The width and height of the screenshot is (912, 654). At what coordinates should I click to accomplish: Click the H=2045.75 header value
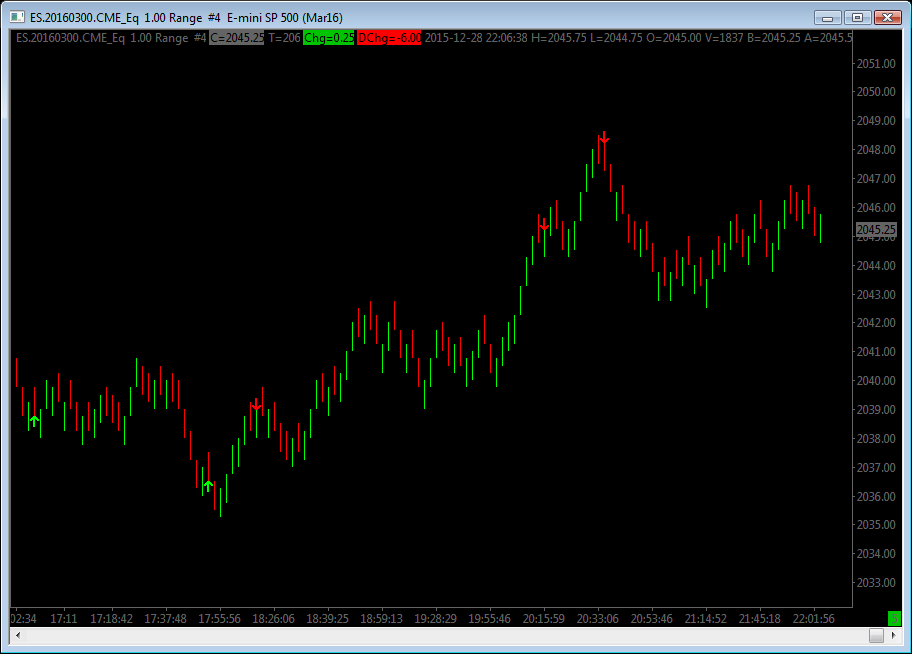coord(559,38)
